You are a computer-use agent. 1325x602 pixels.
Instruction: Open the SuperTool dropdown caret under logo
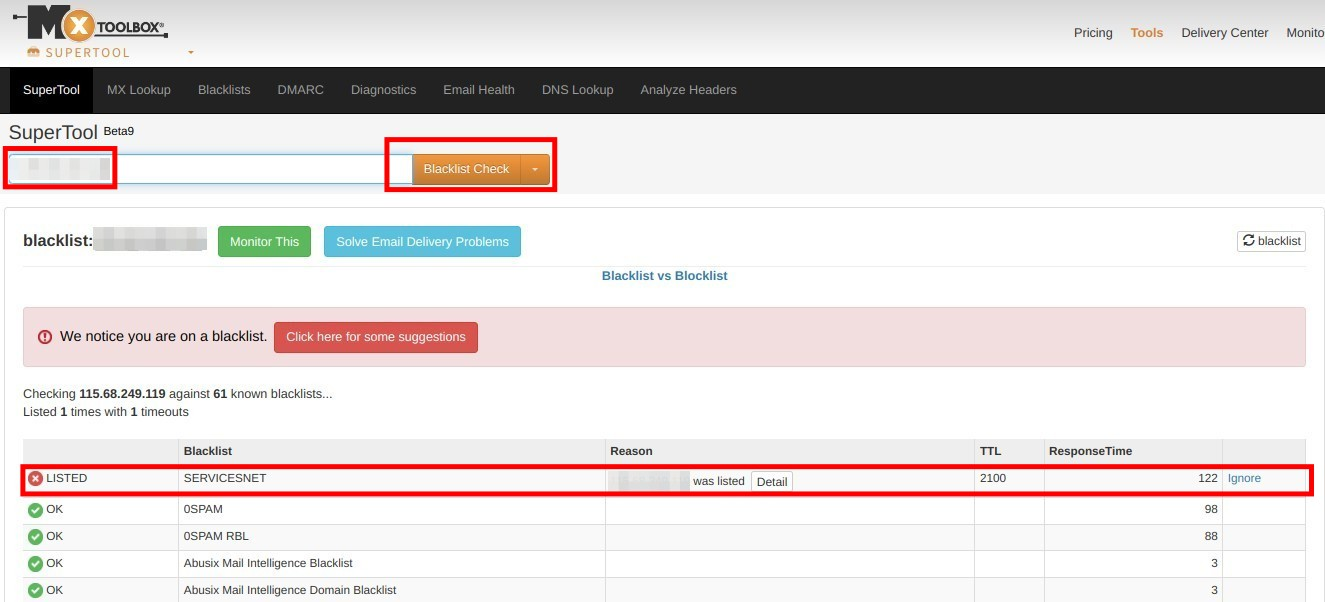click(191, 53)
